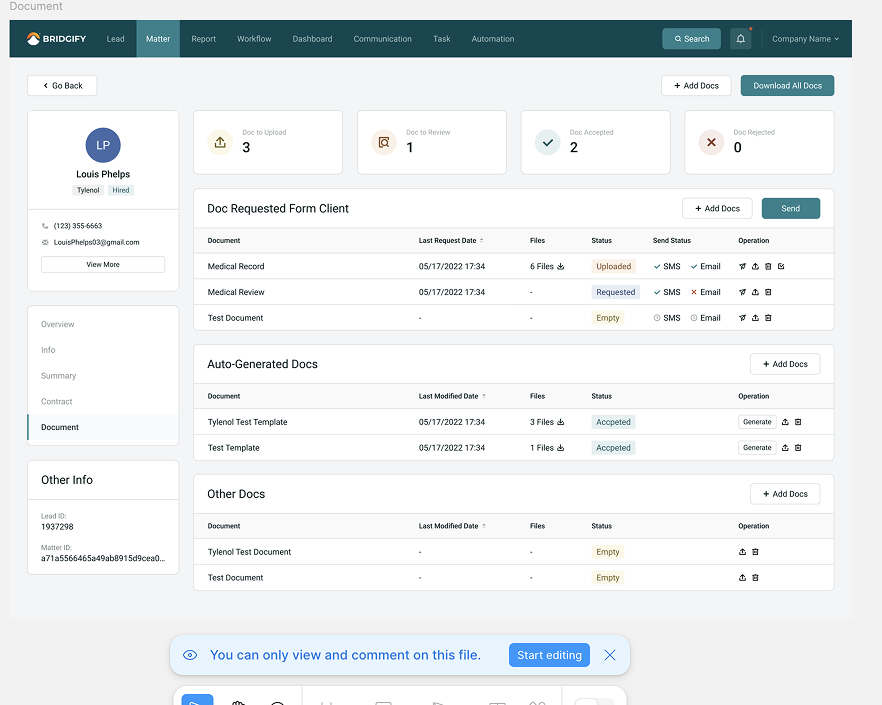Screen dimensions: 882x705
Task: Delete Test Document in client docs
Action: pyautogui.click(x=768, y=318)
